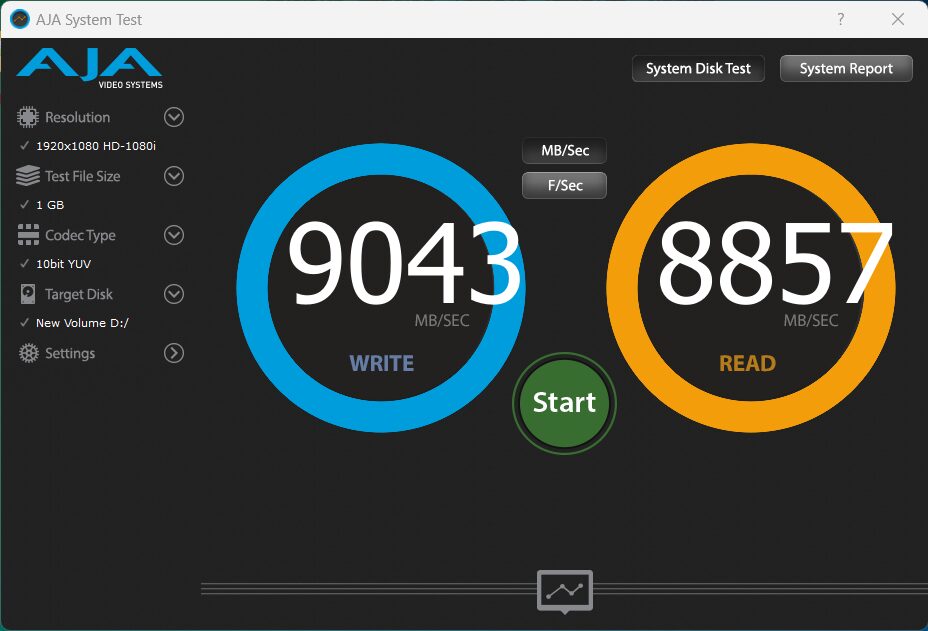
Task: Click the Target Disk label
Action: (79, 294)
